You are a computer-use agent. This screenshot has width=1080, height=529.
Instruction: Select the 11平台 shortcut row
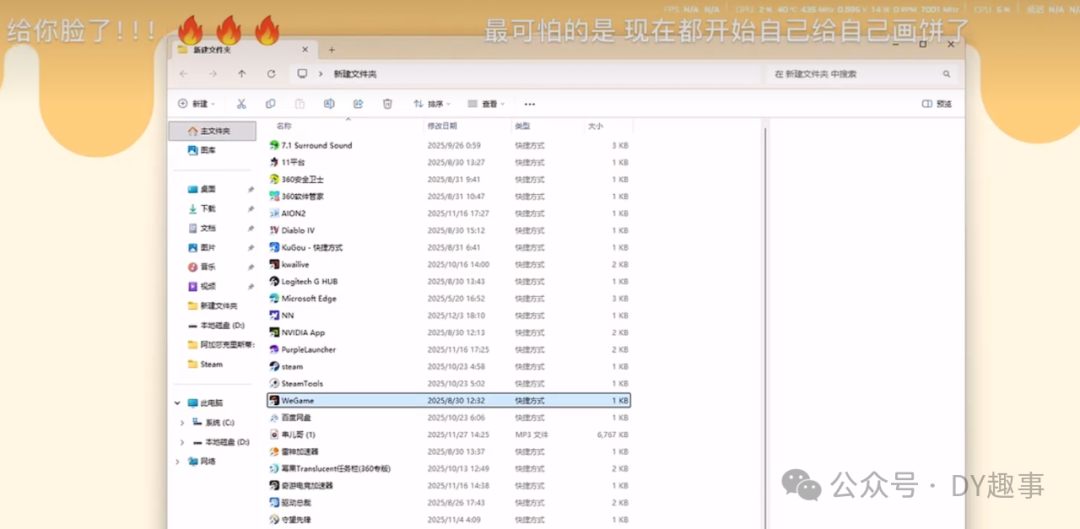[449, 162]
